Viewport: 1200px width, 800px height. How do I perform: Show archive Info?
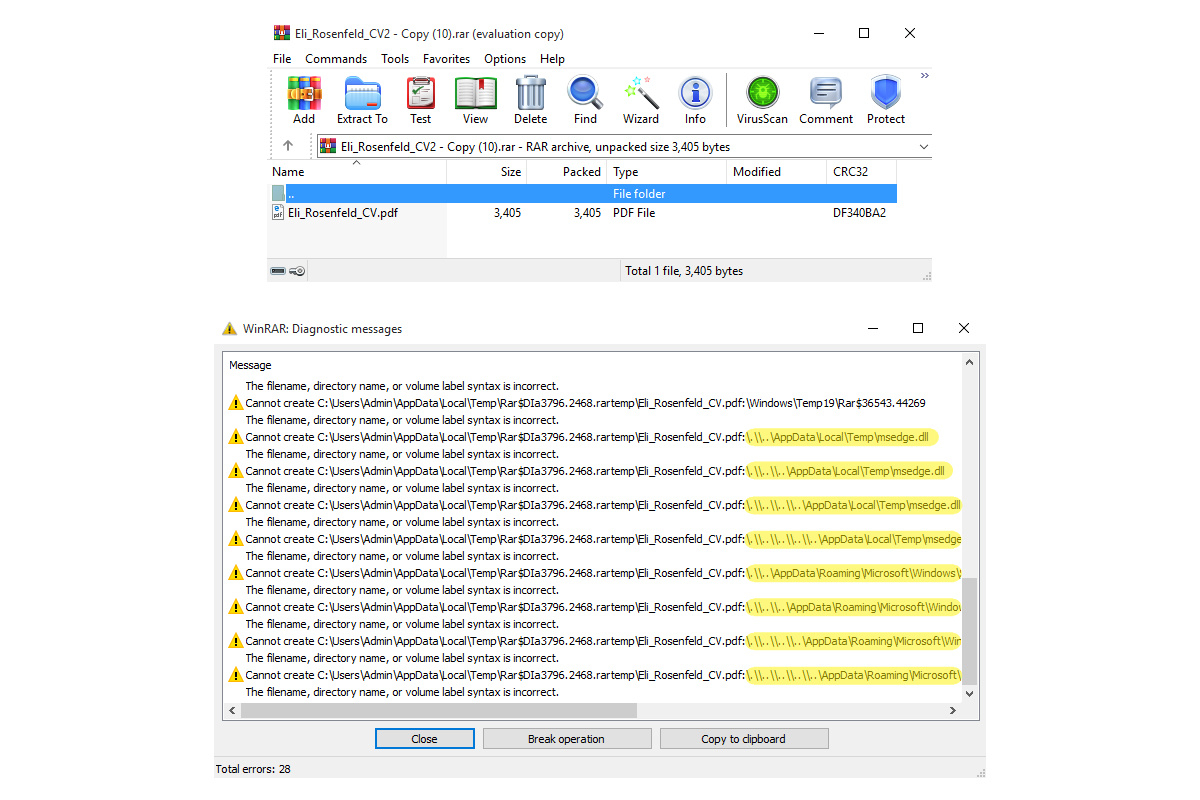pos(695,100)
